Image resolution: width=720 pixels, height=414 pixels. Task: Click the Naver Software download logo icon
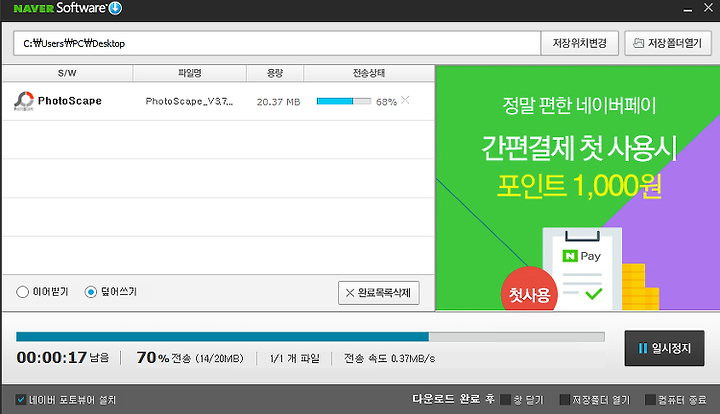(x=115, y=8)
